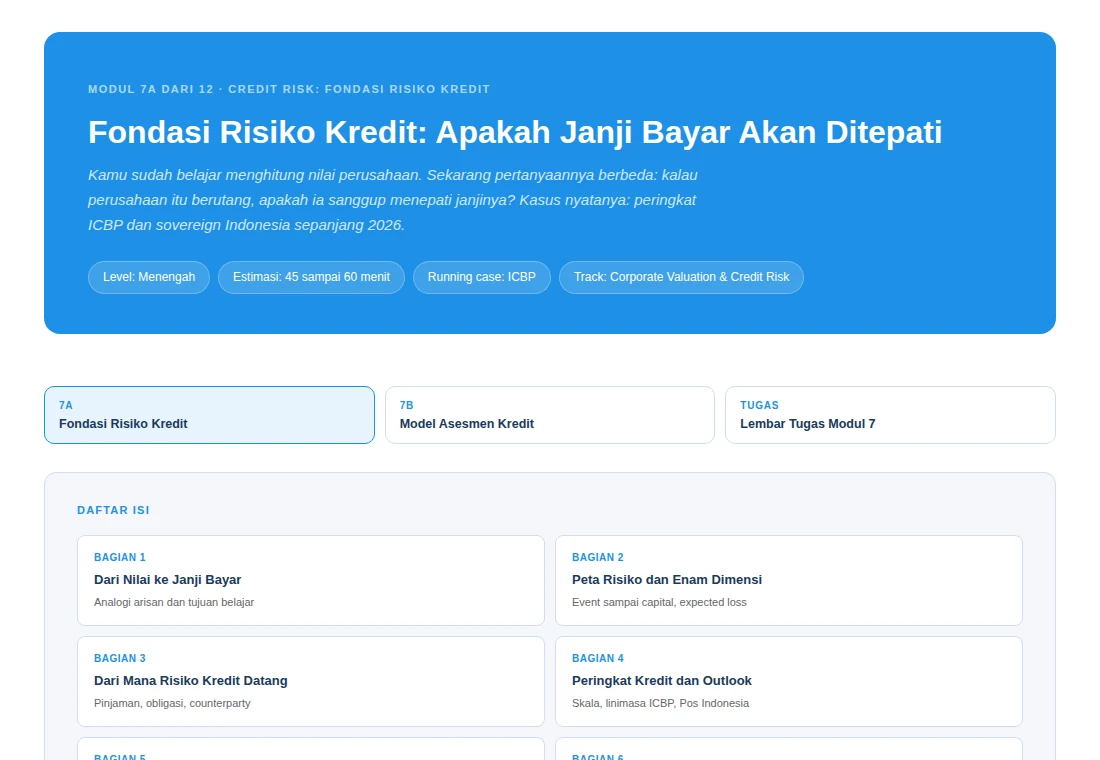The image size is (1100, 760).
Task: Click the Running case: ICBP badge
Action: (482, 277)
